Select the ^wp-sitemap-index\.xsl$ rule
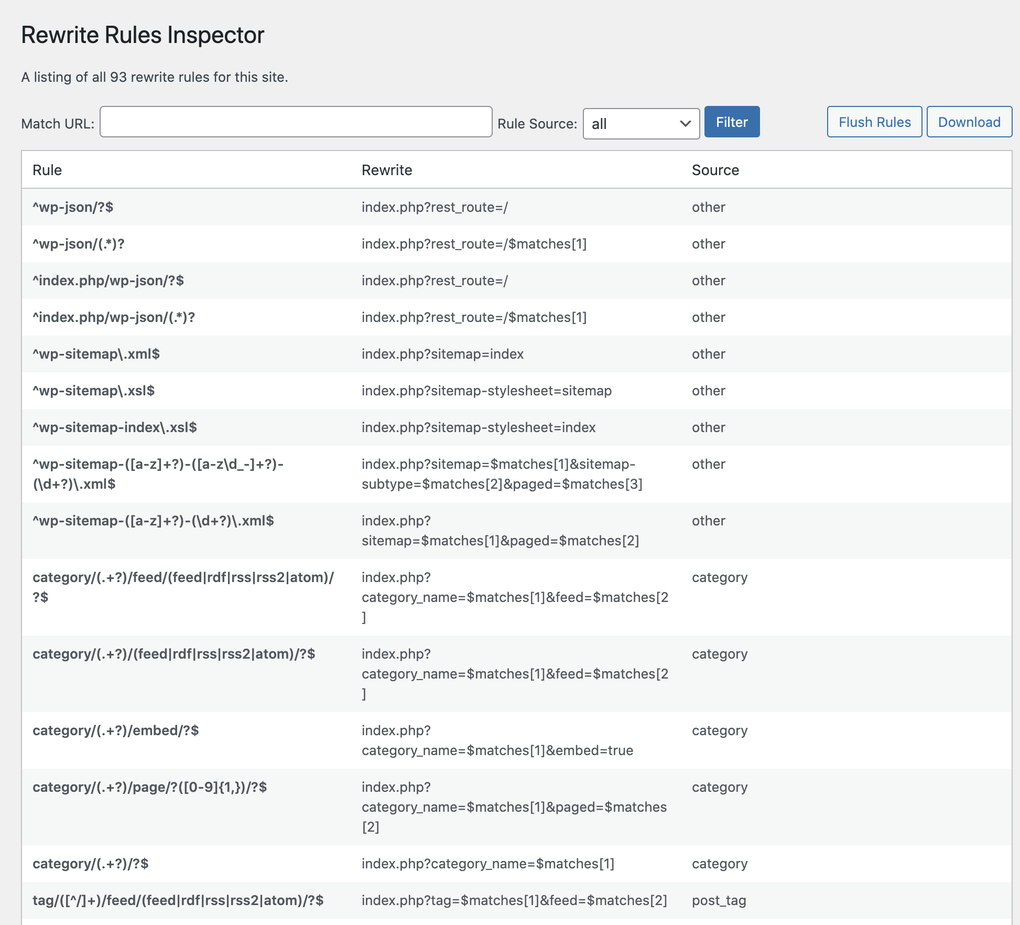The image size is (1020, 925). click(x=114, y=428)
